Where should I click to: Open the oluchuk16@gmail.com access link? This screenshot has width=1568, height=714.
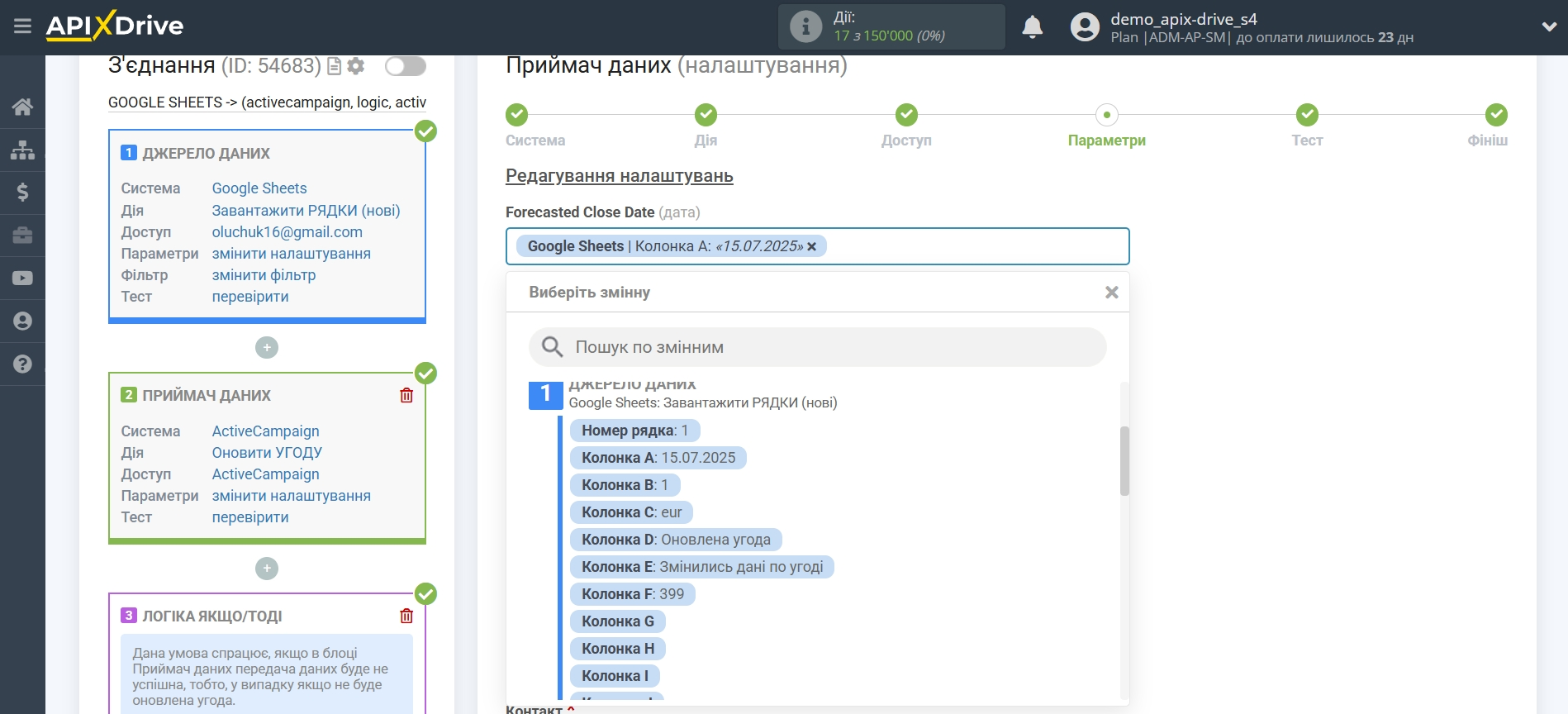[x=287, y=232]
